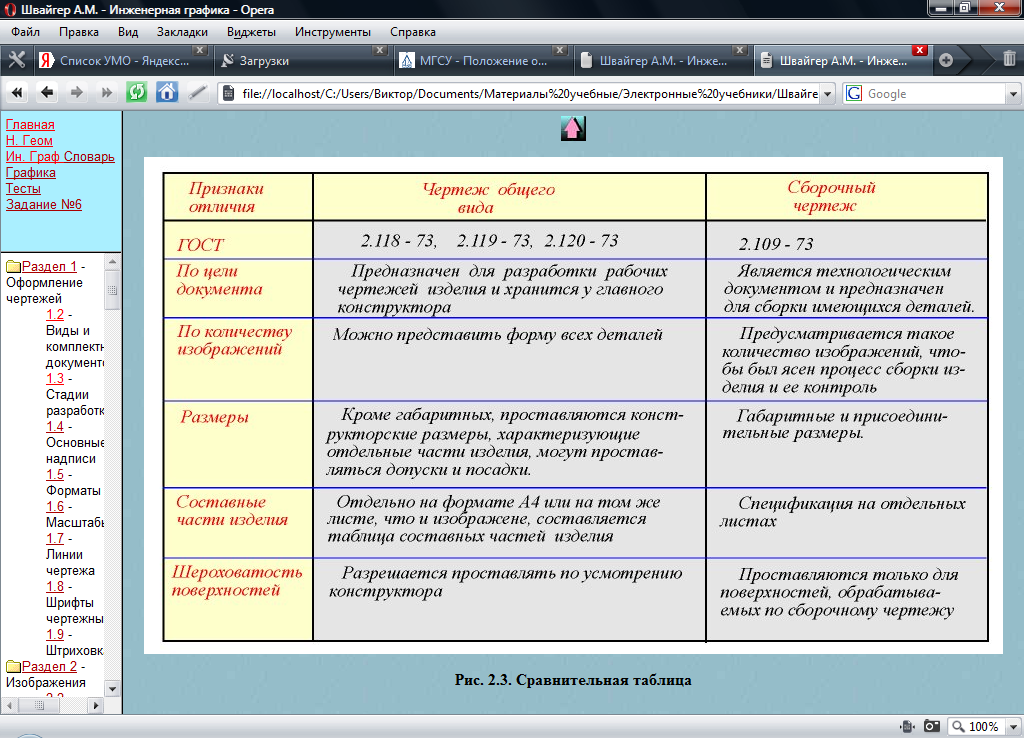Click the Google search field
Screen dimensions: 1024x738
pos(935,94)
